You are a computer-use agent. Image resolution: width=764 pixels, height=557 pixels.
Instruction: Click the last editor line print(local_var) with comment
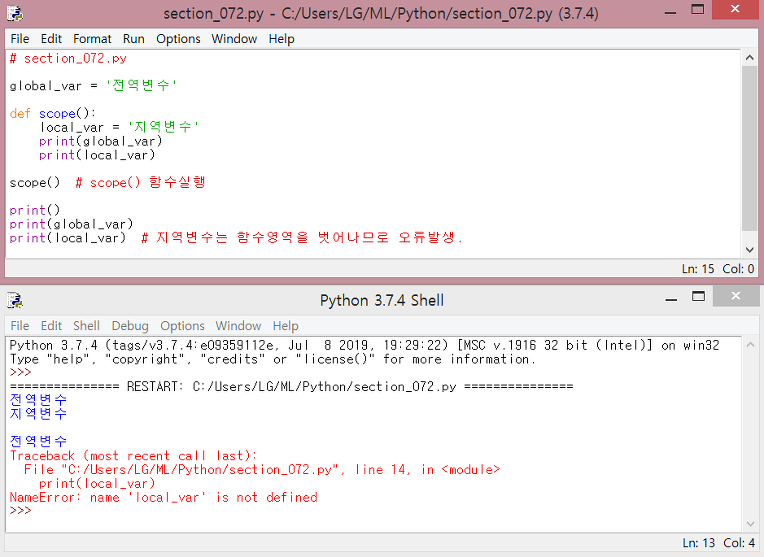pyautogui.click(x=236, y=238)
